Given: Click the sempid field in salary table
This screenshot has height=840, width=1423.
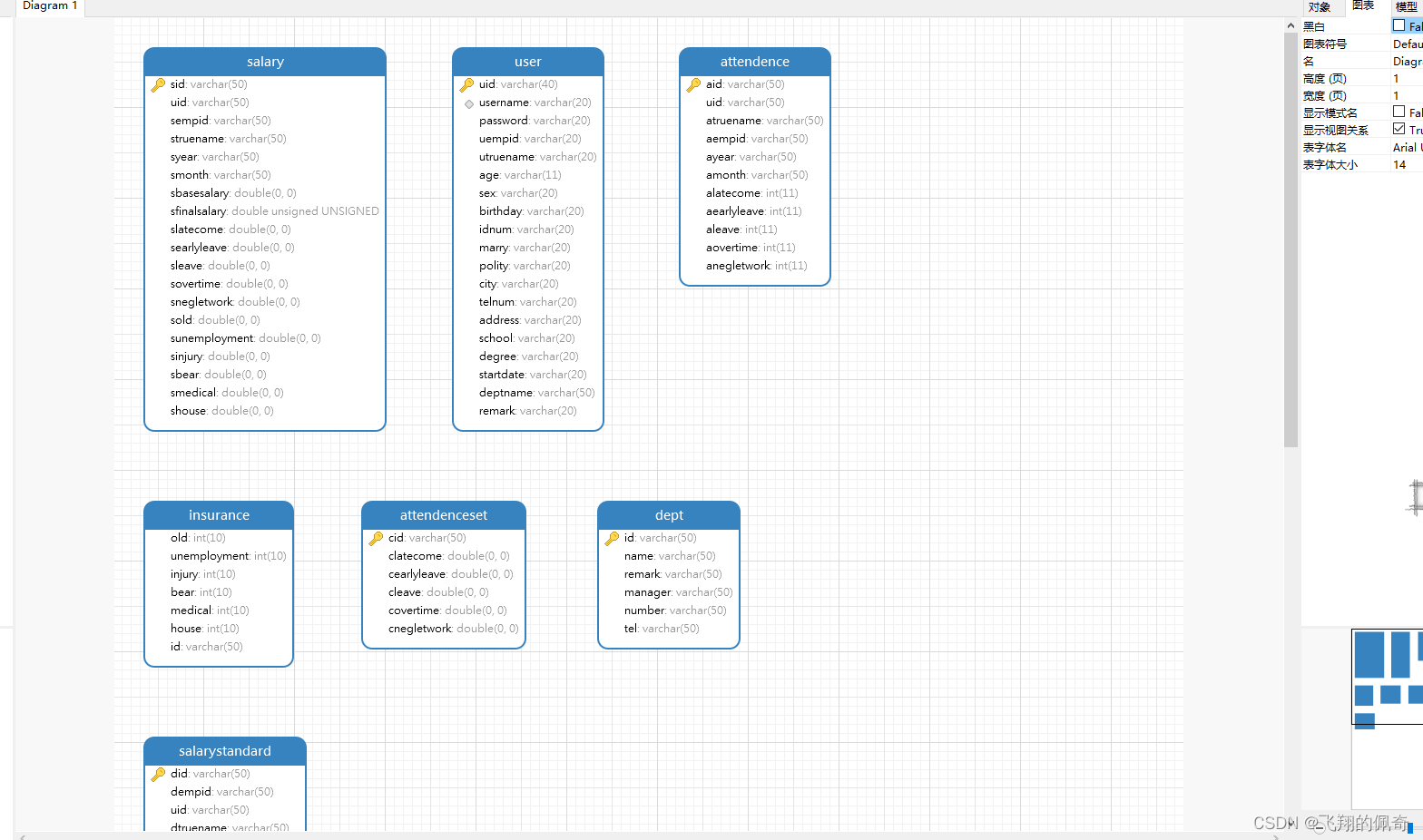Looking at the screenshot, I should click(221, 121).
